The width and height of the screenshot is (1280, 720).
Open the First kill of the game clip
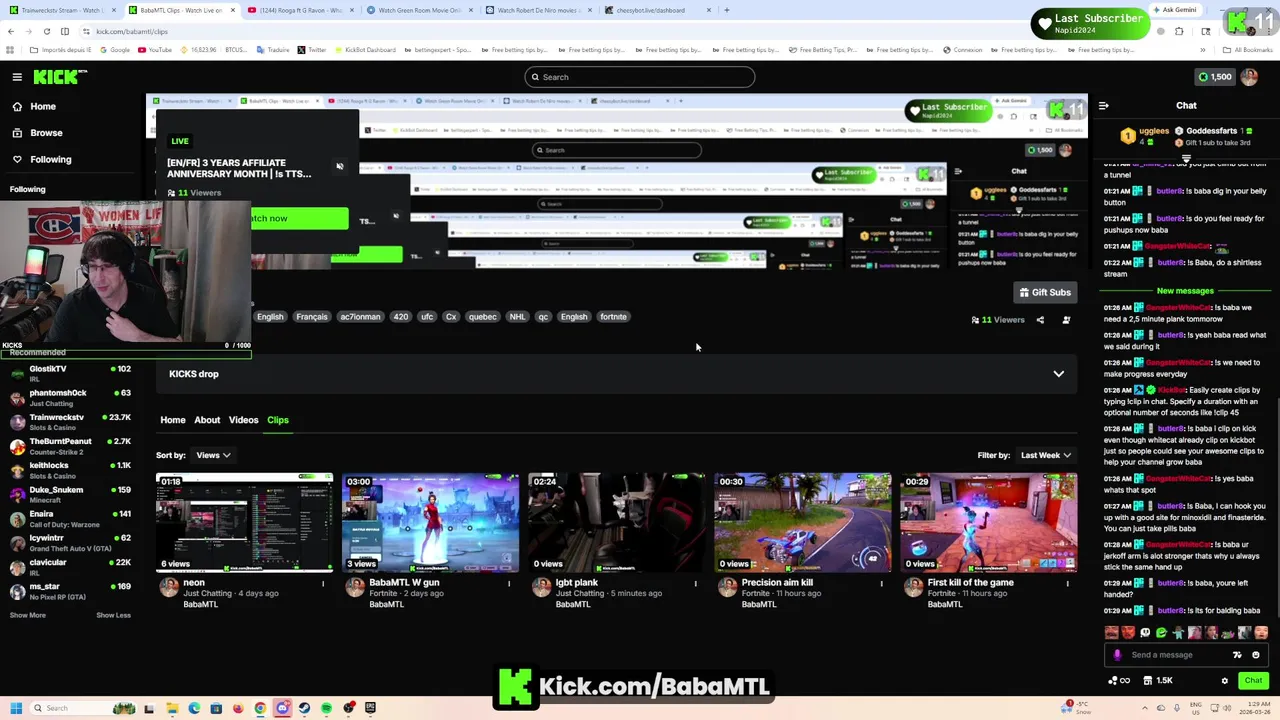point(988,523)
